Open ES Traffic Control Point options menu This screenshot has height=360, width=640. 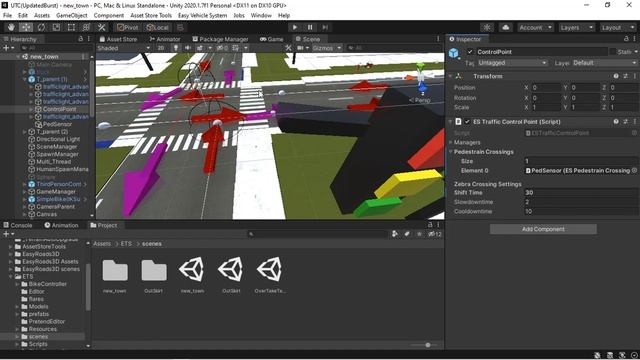635,122
